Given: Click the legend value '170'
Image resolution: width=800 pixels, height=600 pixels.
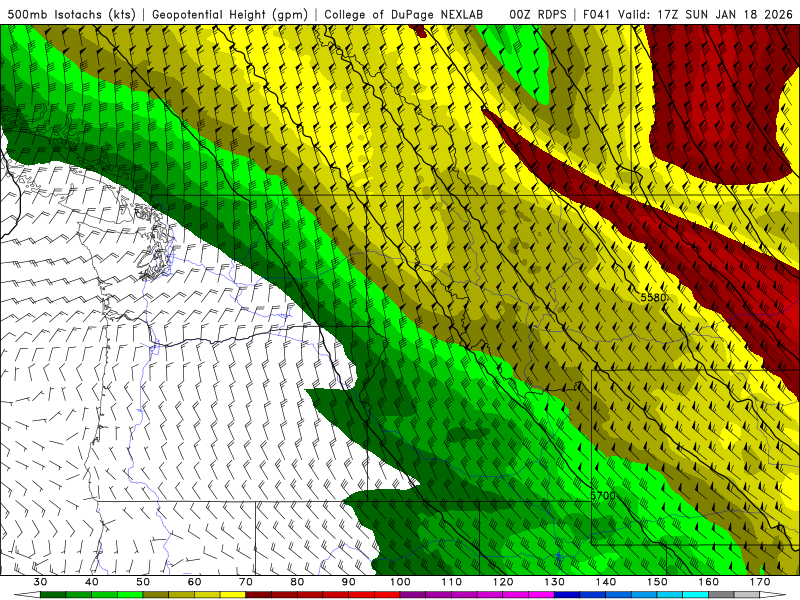Looking at the screenshot, I should [x=760, y=582].
